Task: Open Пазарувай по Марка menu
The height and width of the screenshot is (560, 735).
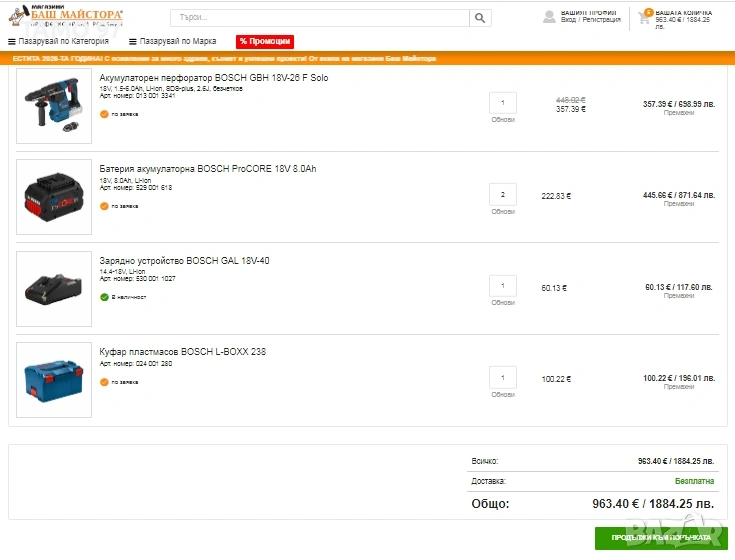Action: [x=177, y=42]
